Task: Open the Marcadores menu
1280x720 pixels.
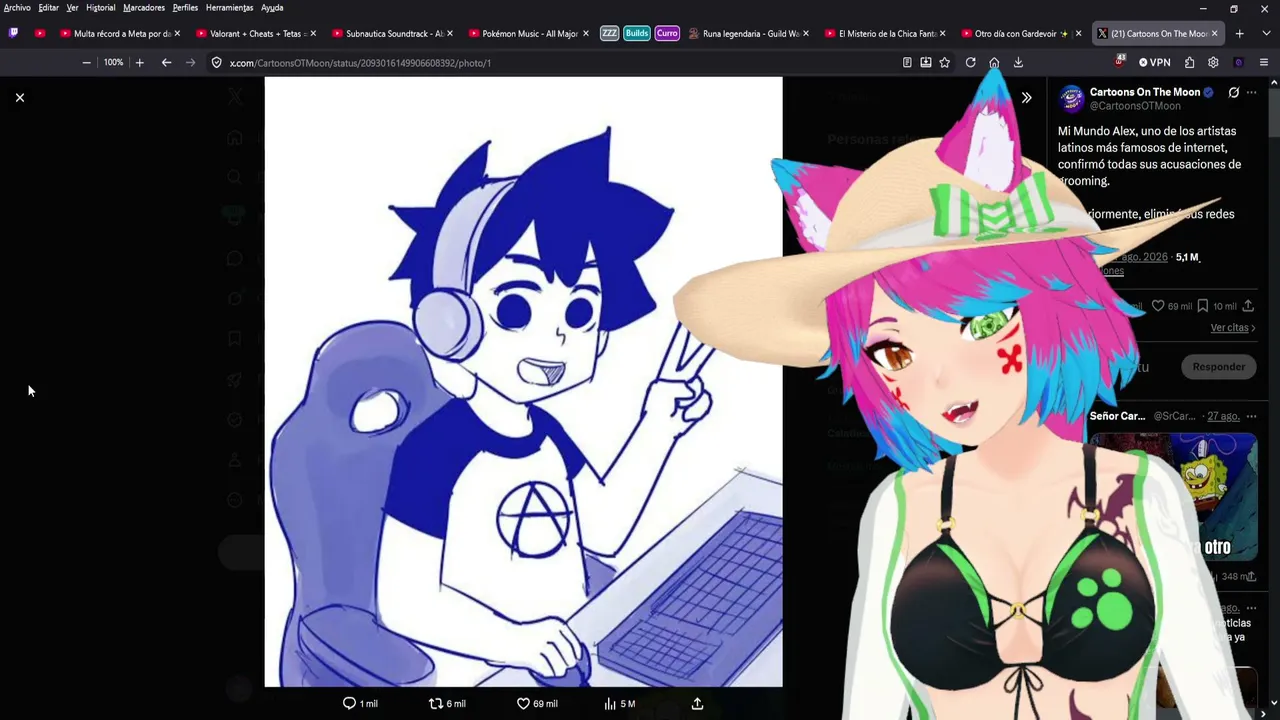Action: click(x=144, y=8)
